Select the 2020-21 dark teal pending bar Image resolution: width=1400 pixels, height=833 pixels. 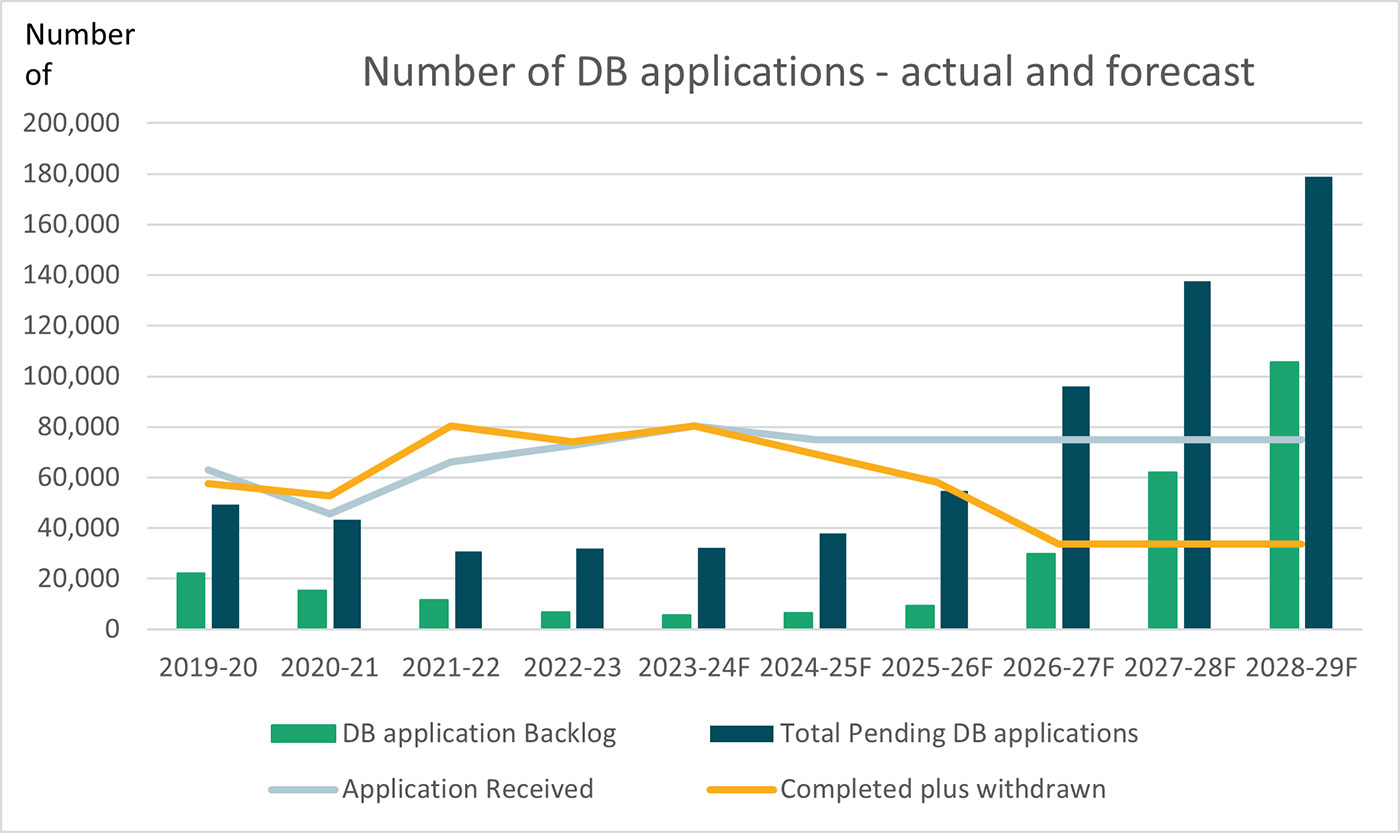click(x=346, y=574)
